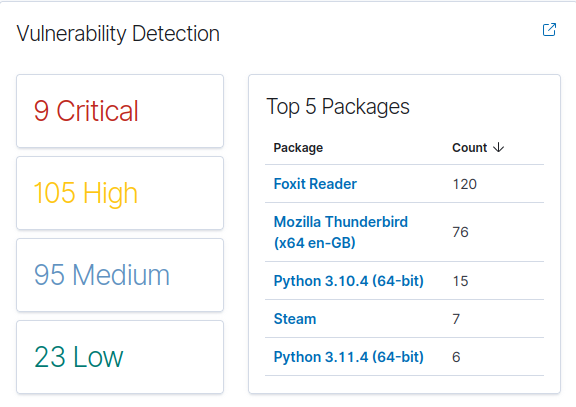Open the 9 Critical vulnerabilities card
This screenshot has height=407, width=576.
point(120,111)
